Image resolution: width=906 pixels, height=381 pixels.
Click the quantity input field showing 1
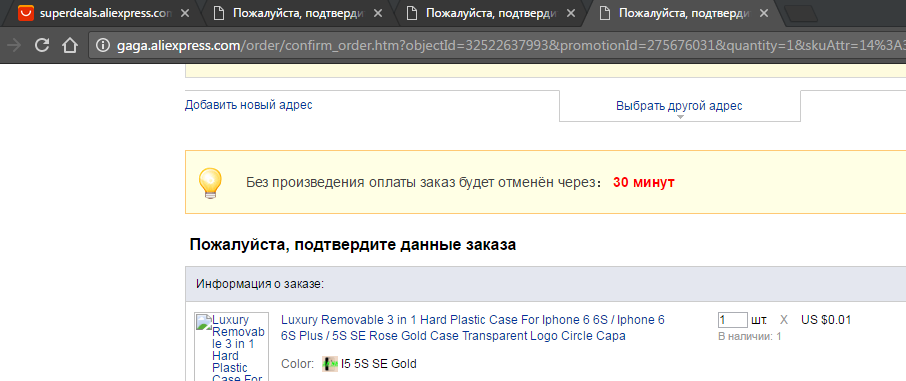coord(732,320)
